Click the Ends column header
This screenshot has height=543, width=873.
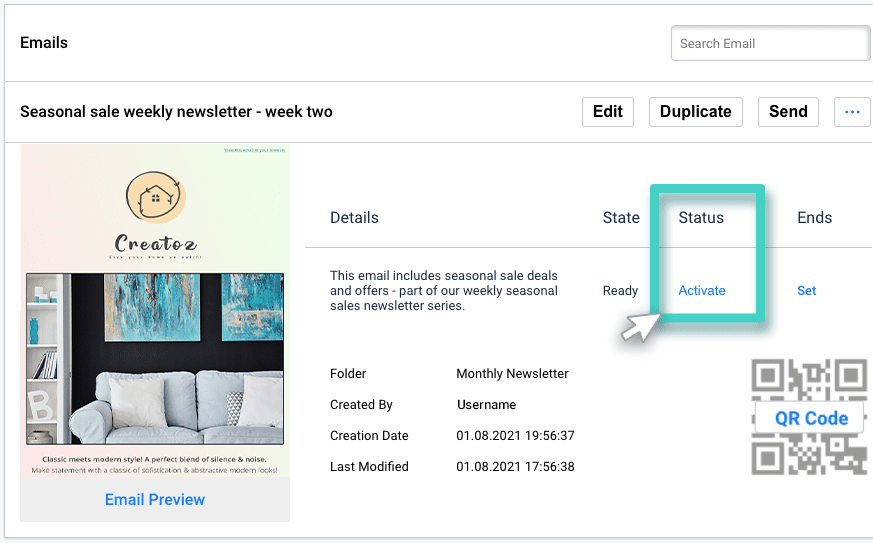814,218
